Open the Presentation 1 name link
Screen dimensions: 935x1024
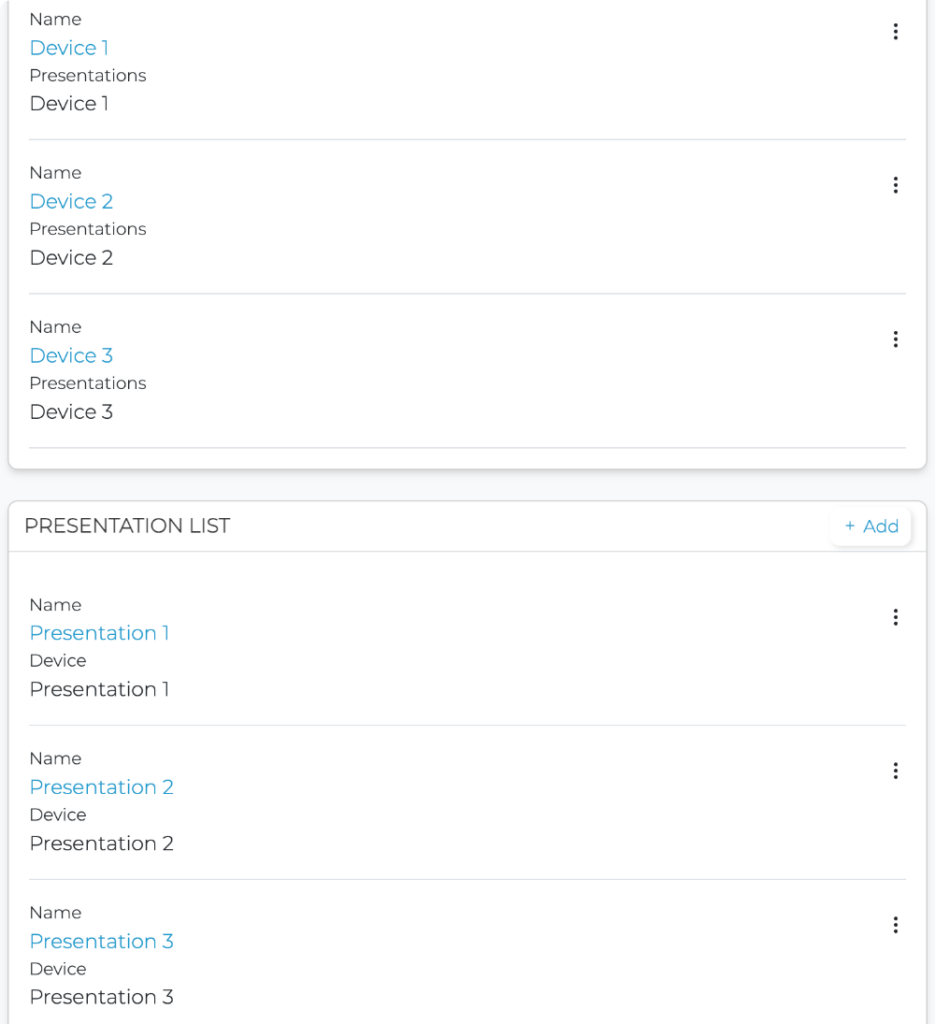pyautogui.click(x=99, y=633)
